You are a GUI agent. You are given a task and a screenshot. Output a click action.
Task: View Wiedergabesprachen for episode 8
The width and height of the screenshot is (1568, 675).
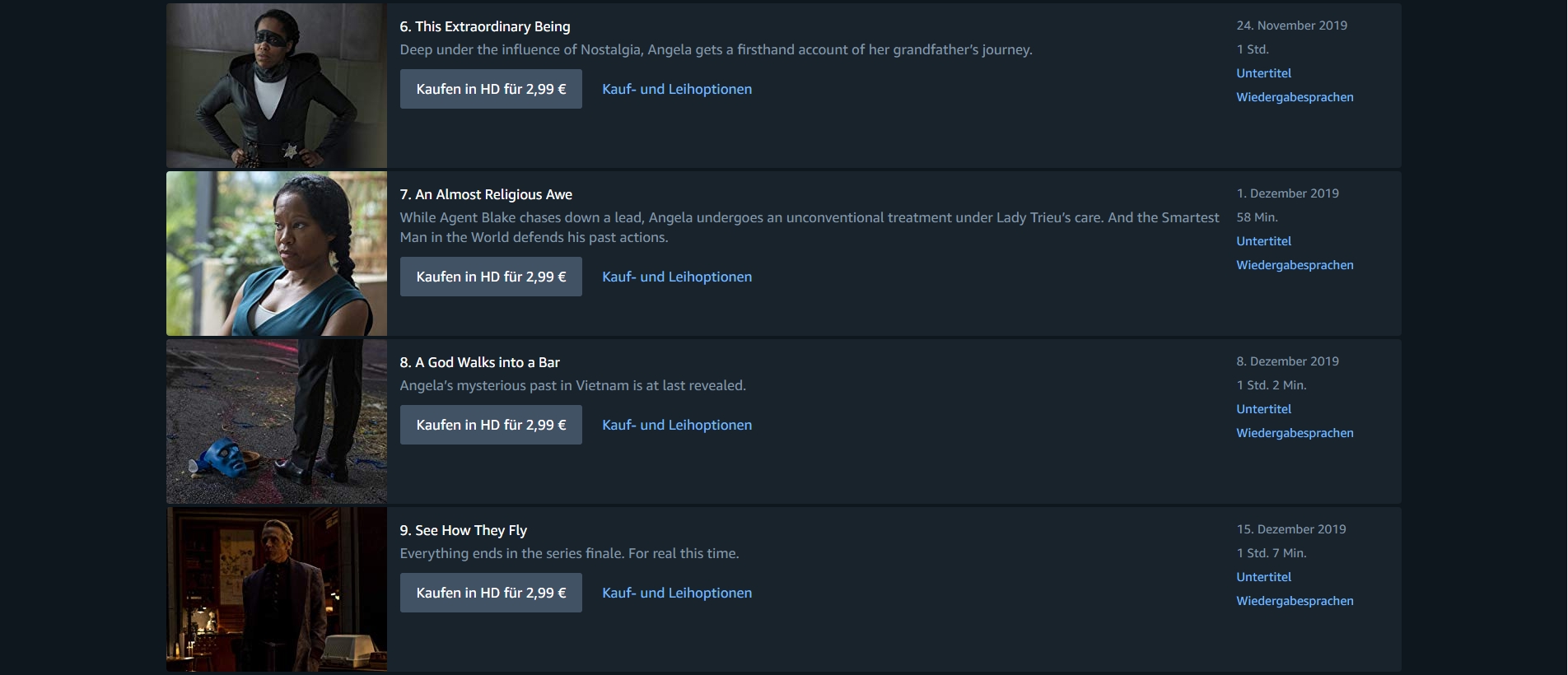[x=1295, y=433]
